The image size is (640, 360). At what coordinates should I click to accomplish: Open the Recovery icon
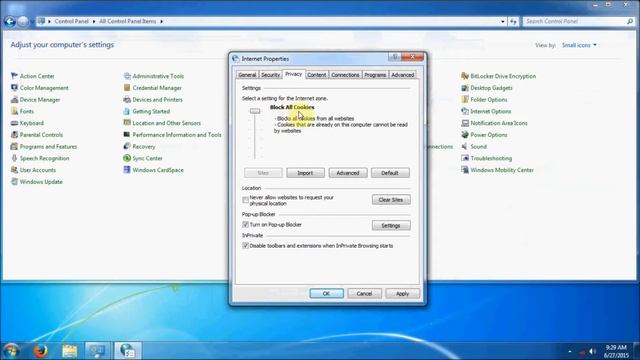(127, 147)
